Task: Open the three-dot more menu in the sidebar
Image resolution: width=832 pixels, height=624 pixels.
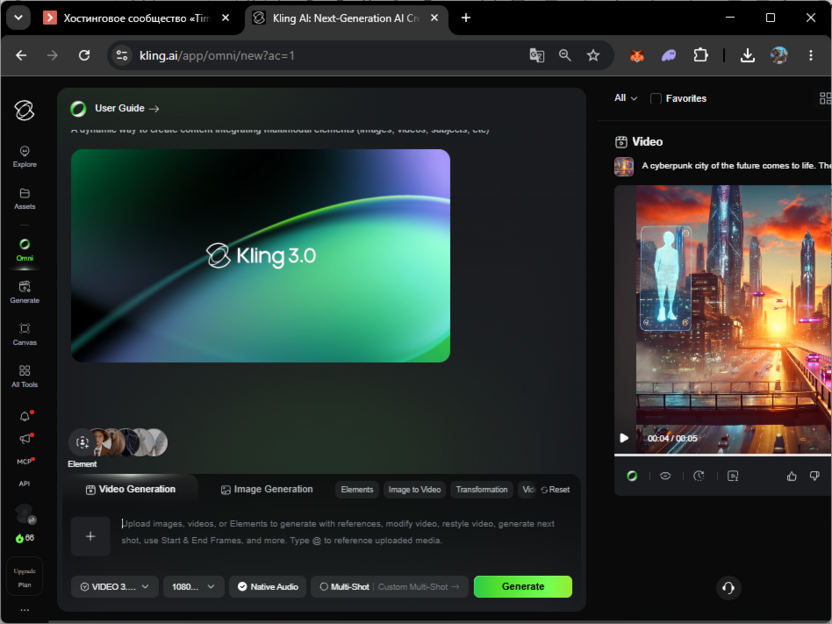Action: coord(24,610)
